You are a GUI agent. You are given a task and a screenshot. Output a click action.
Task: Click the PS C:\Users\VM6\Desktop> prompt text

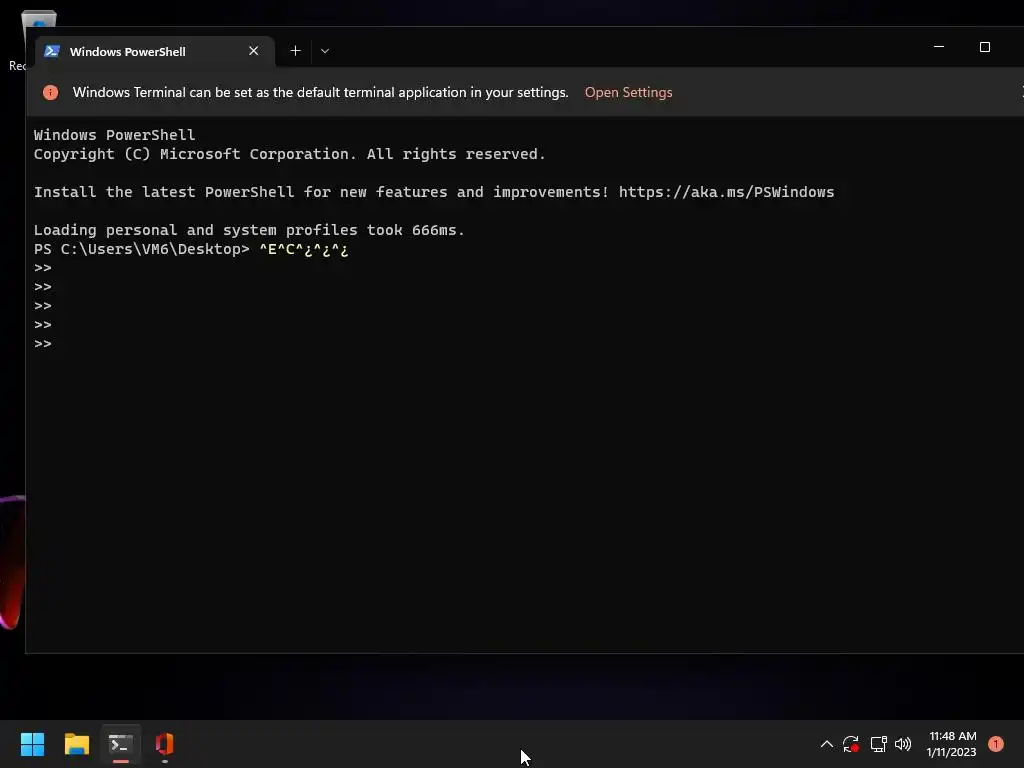[142, 249]
